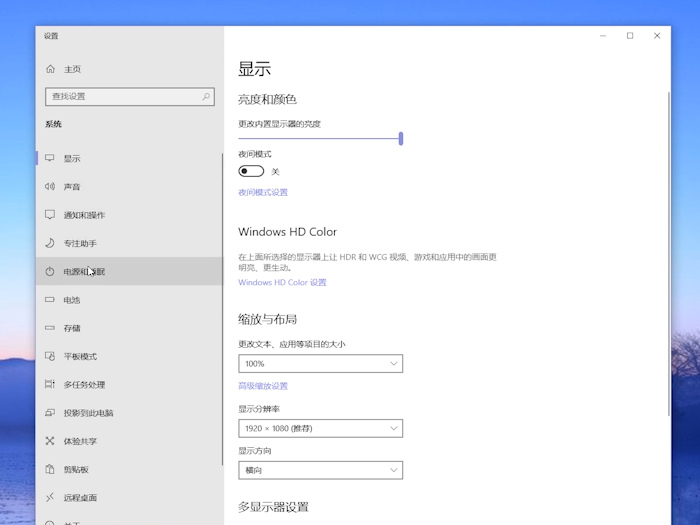The height and width of the screenshot is (525, 700).
Task: Open the 横向 display orientation dropdown
Action: [321, 470]
